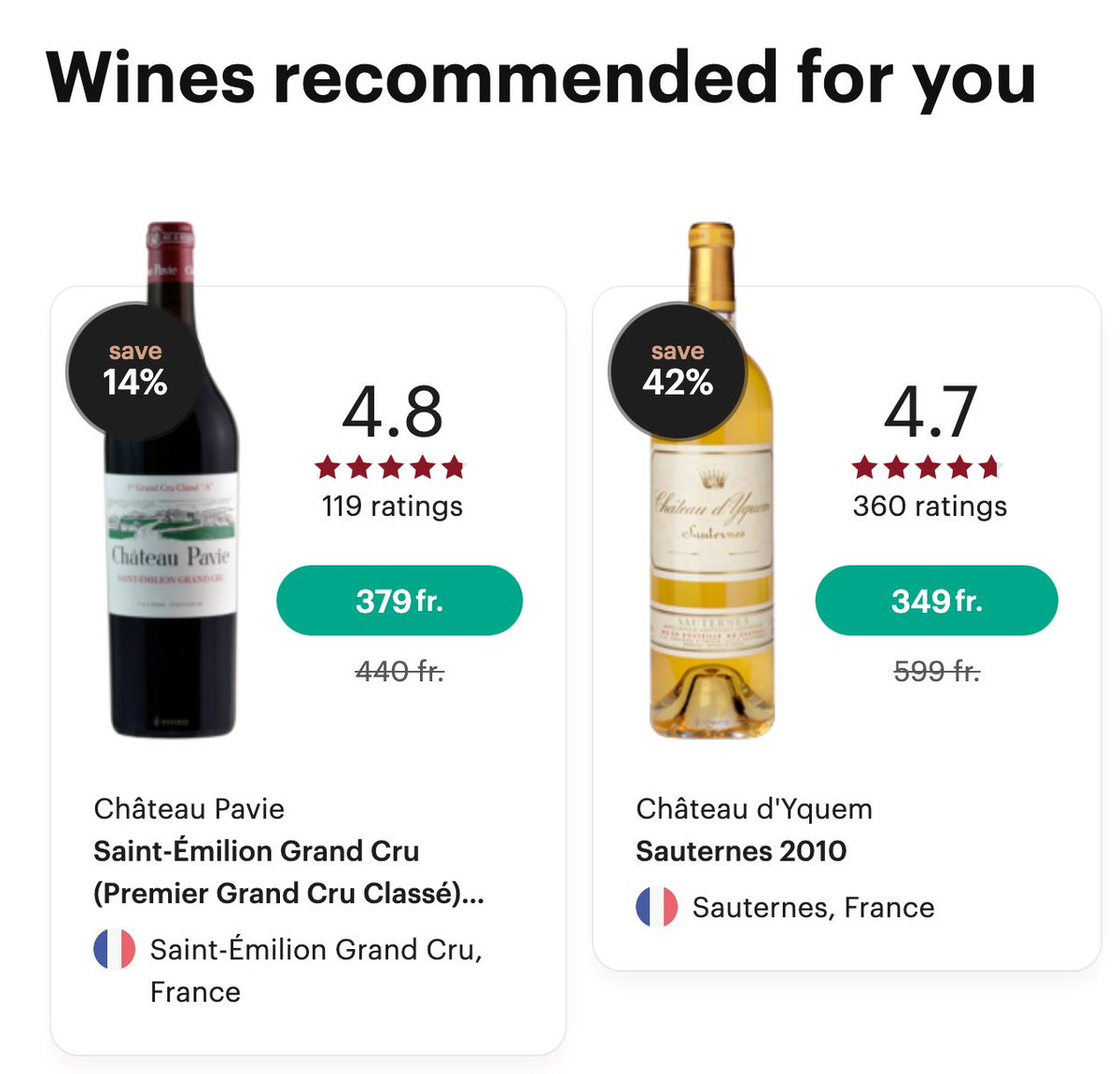This screenshot has height=1074, width=1120.
Task: Click the save 42% badge
Action: (678, 371)
